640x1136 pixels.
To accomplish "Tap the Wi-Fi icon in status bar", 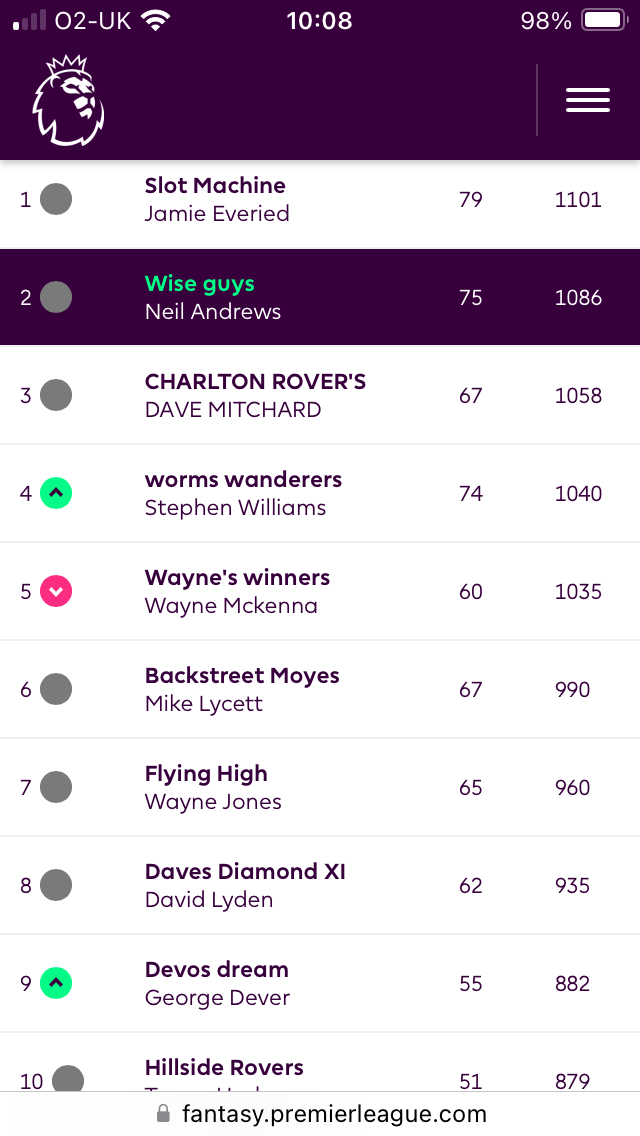I will pyautogui.click(x=154, y=20).
